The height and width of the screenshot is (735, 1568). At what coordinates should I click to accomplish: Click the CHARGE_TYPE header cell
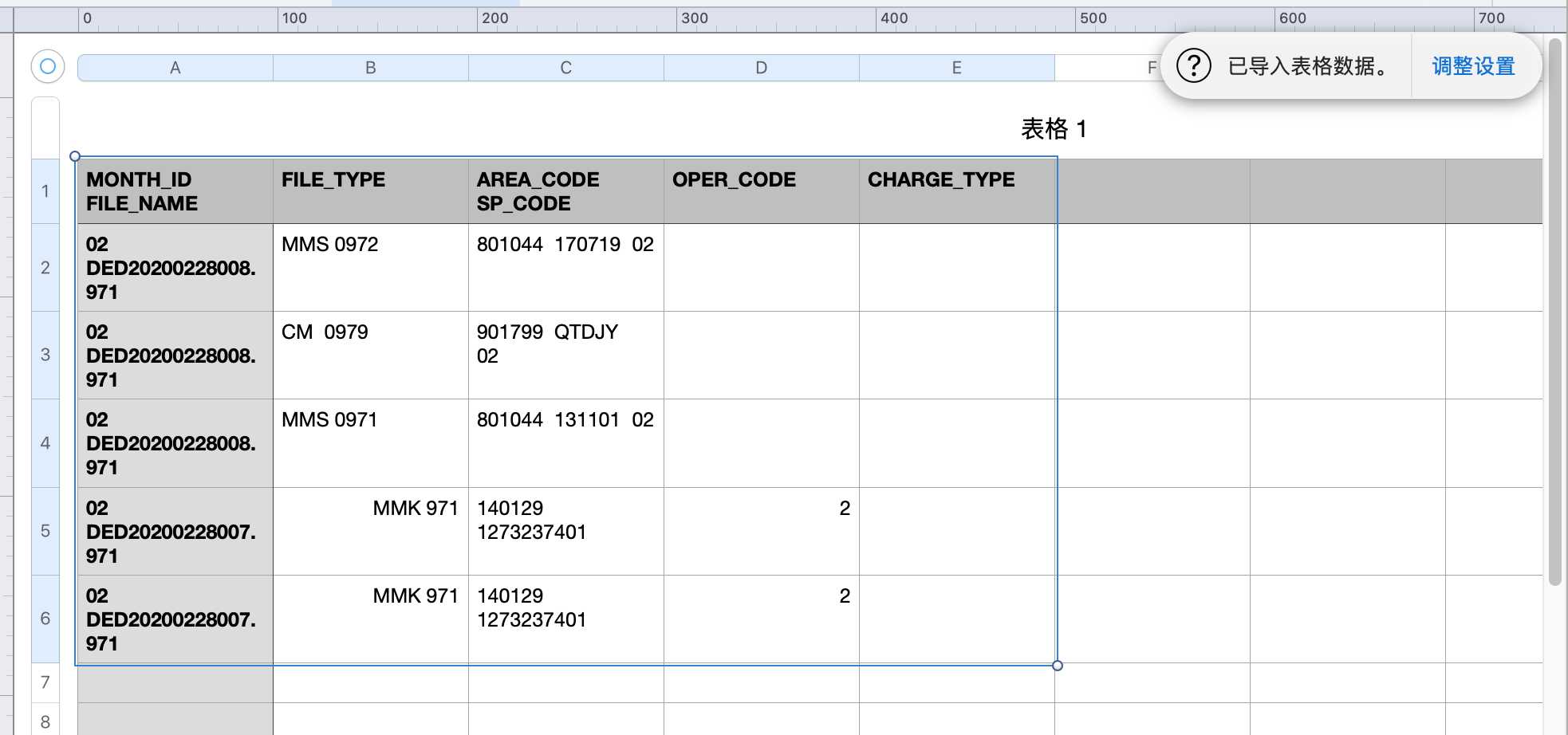click(x=957, y=191)
